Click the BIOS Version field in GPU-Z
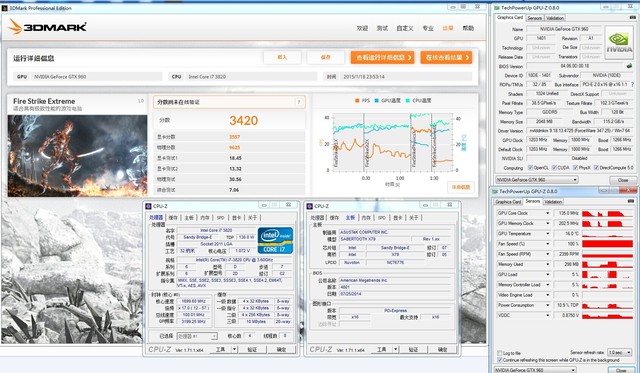Image resolution: width=640 pixels, height=373 pixels. [575, 66]
